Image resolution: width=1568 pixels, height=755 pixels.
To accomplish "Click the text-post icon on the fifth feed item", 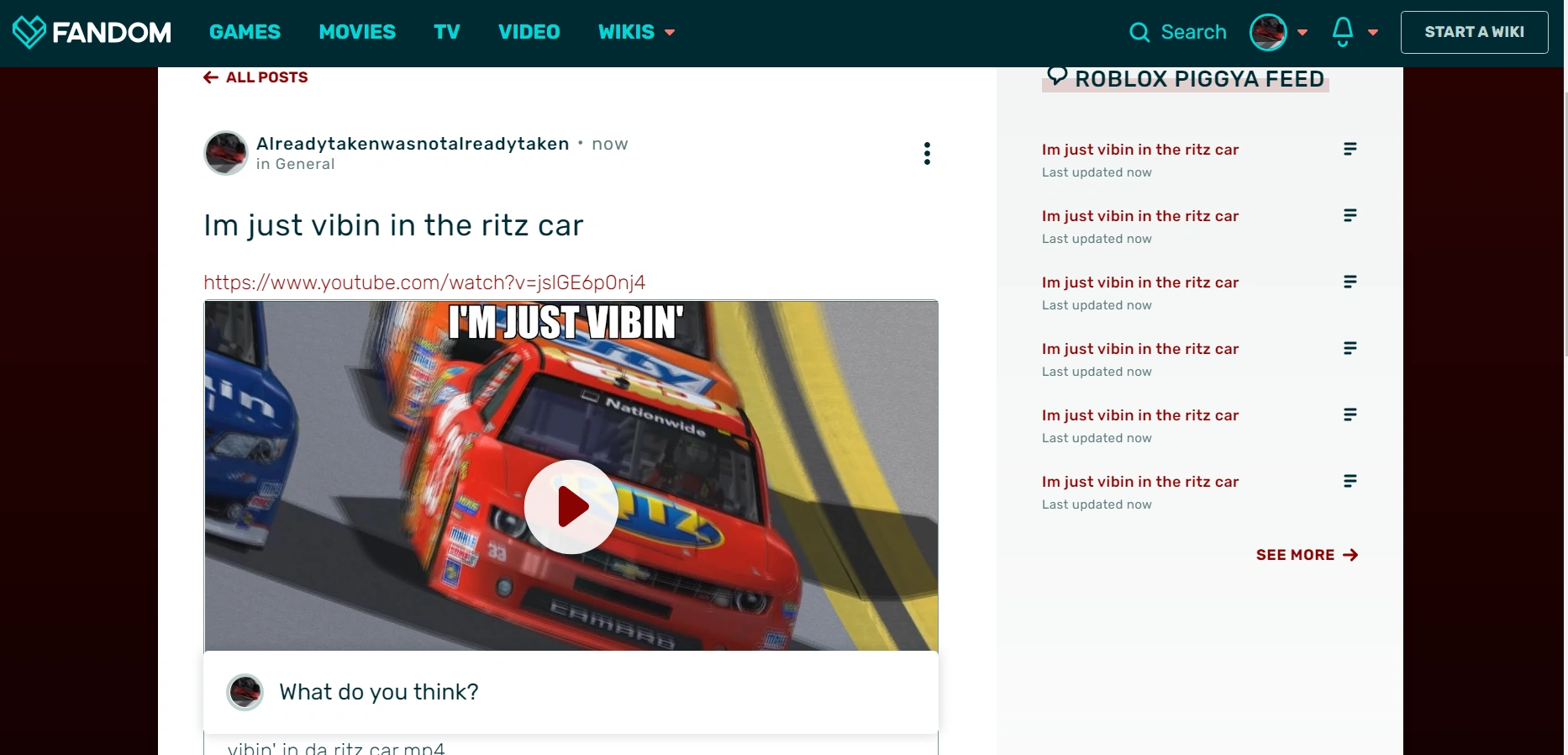I will [1350, 414].
